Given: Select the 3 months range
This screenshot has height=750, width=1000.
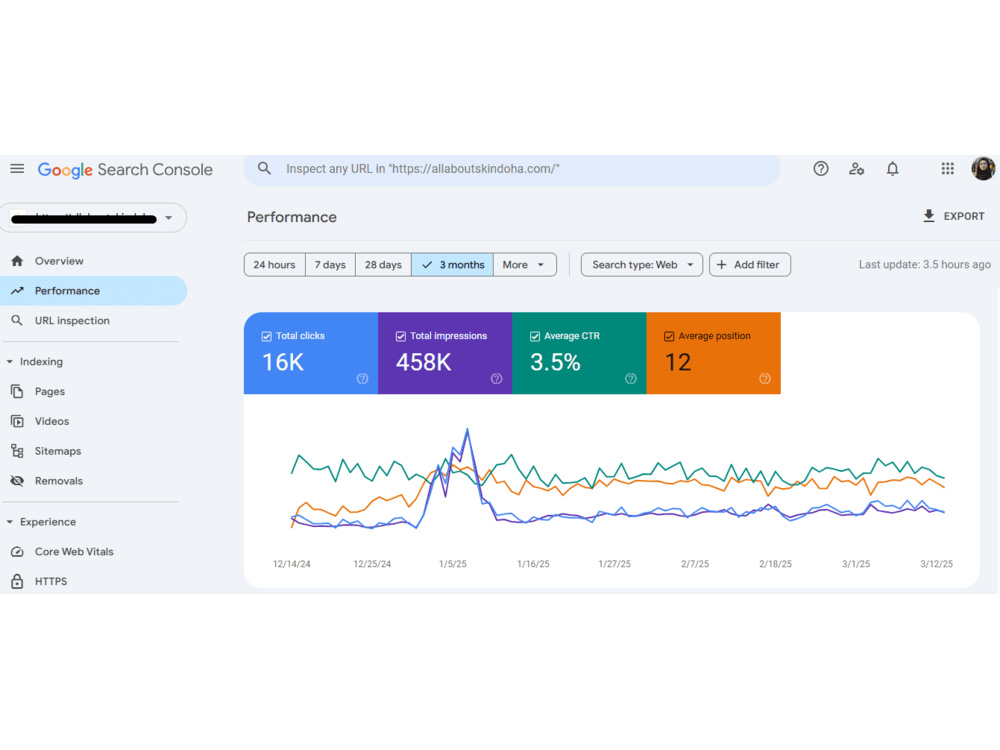Looking at the screenshot, I should 453,265.
